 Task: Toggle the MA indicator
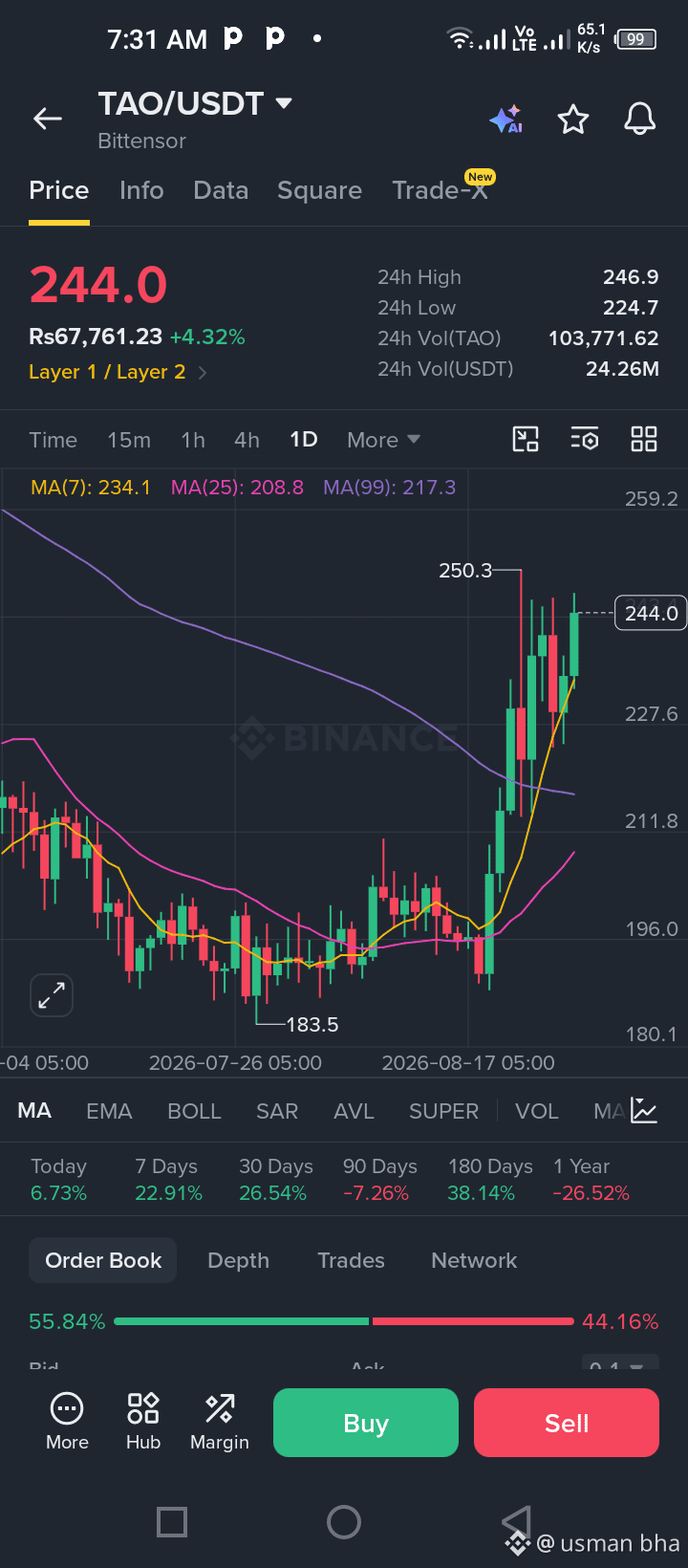(x=34, y=1111)
